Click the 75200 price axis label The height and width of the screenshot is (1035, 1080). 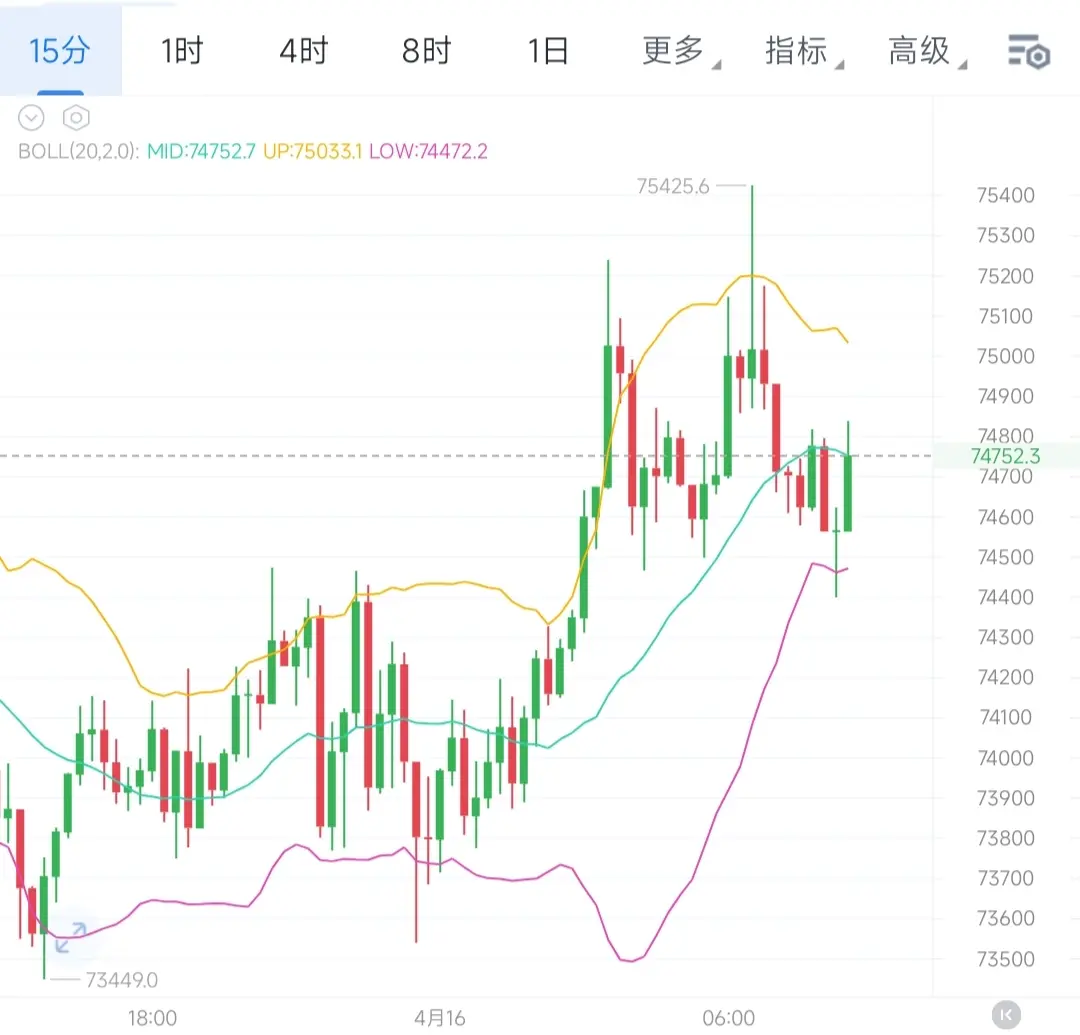[1006, 276]
